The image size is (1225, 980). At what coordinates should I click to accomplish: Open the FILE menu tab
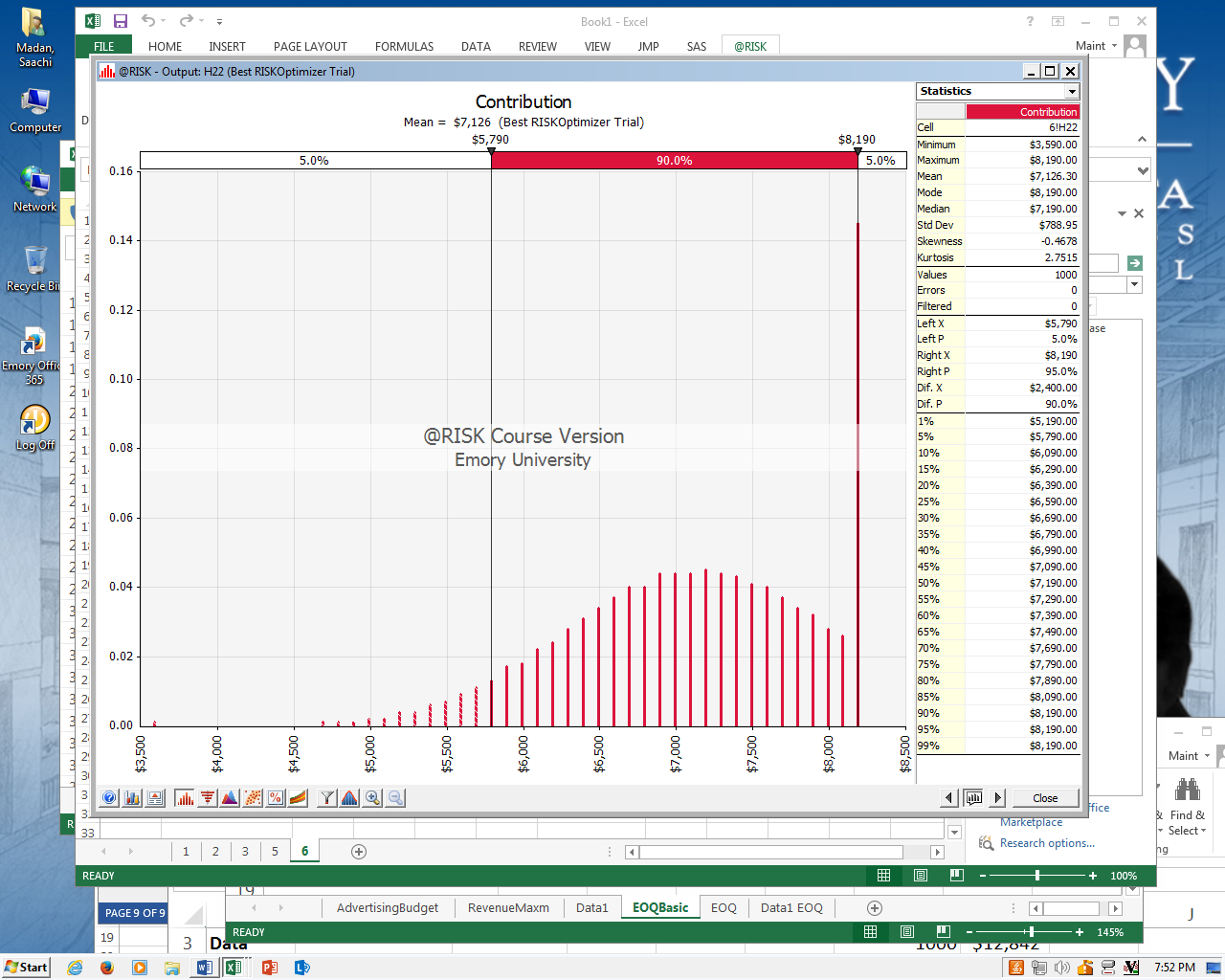(104, 46)
